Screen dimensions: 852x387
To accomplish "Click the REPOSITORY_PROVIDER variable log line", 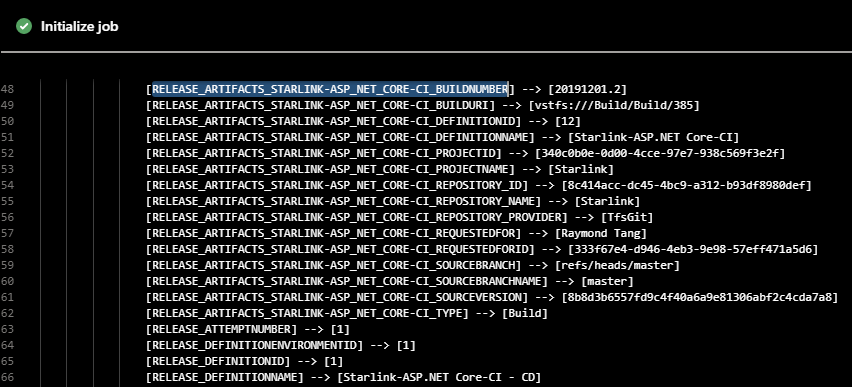I will coord(400,217).
